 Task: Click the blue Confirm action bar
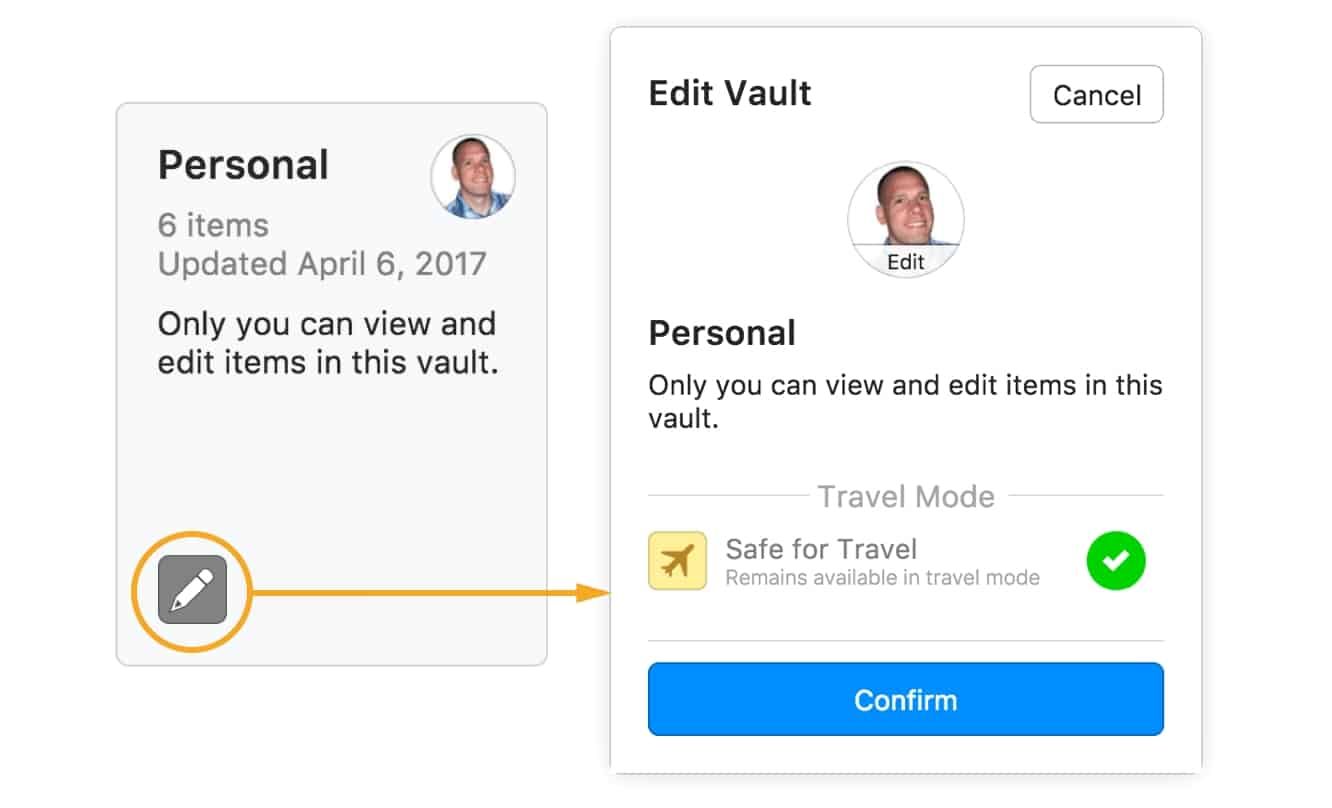coord(906,700)
